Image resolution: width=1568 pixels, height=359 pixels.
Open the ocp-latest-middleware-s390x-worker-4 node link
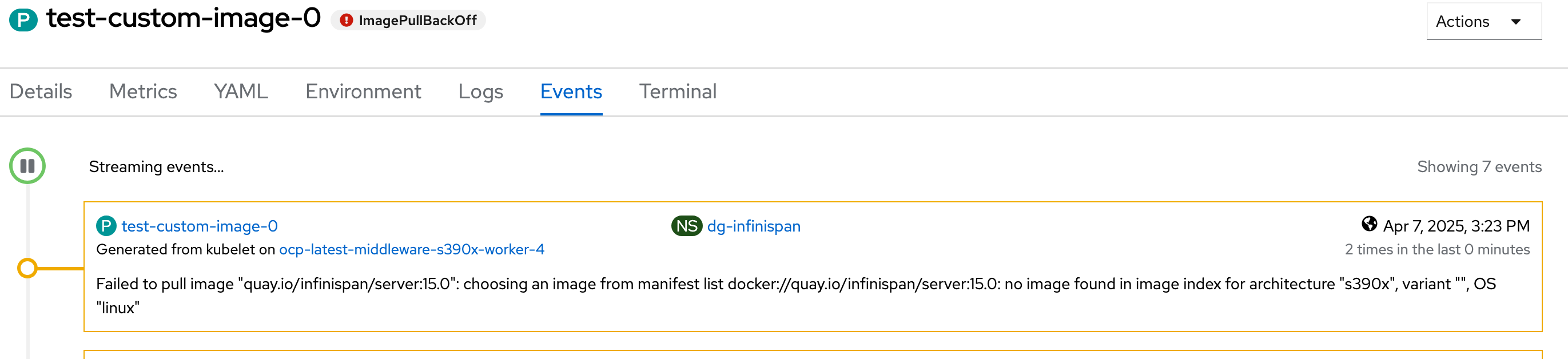[412, 249]
